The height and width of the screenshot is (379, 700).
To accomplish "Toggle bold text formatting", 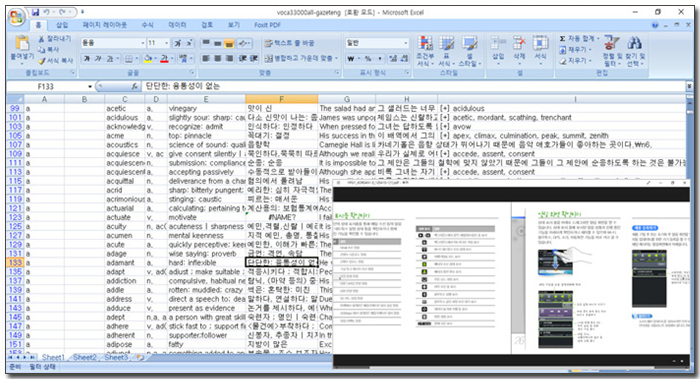I will click(x=87, y=58).
